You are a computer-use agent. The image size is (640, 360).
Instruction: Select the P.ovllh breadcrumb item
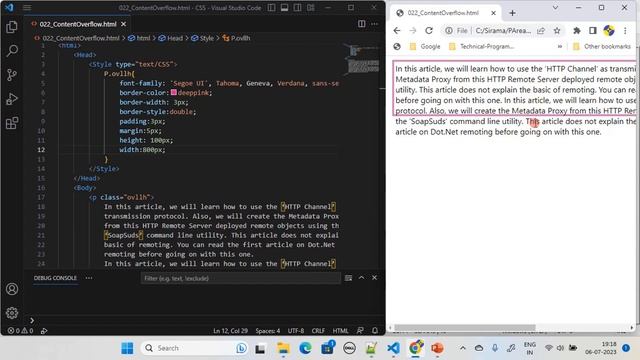[236, 38]
